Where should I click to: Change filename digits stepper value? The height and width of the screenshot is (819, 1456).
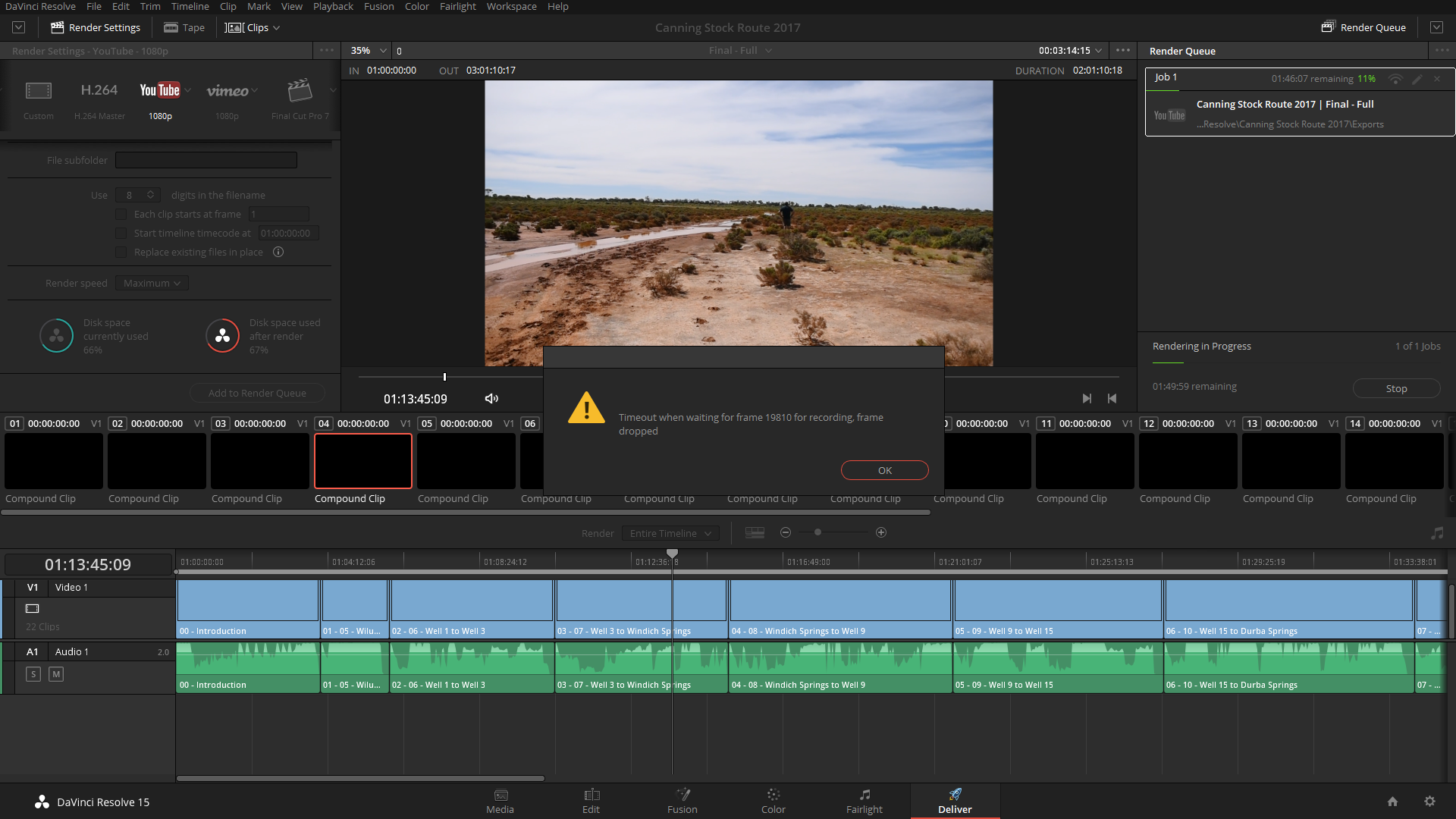[150, 196]
